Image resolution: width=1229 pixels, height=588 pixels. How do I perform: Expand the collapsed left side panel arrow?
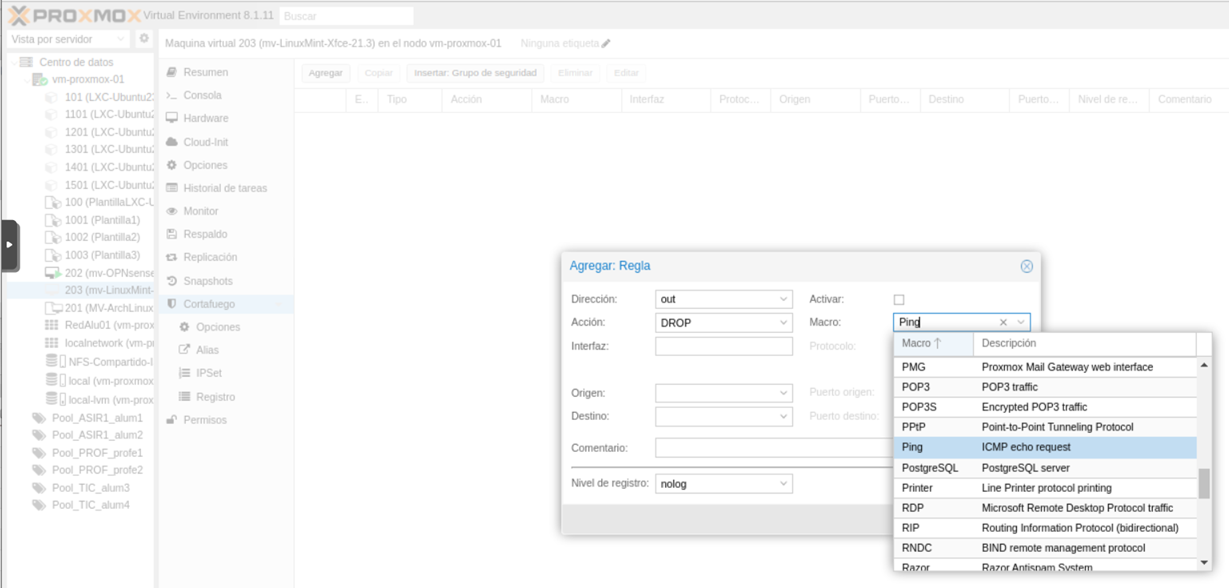tap(9, 245)
